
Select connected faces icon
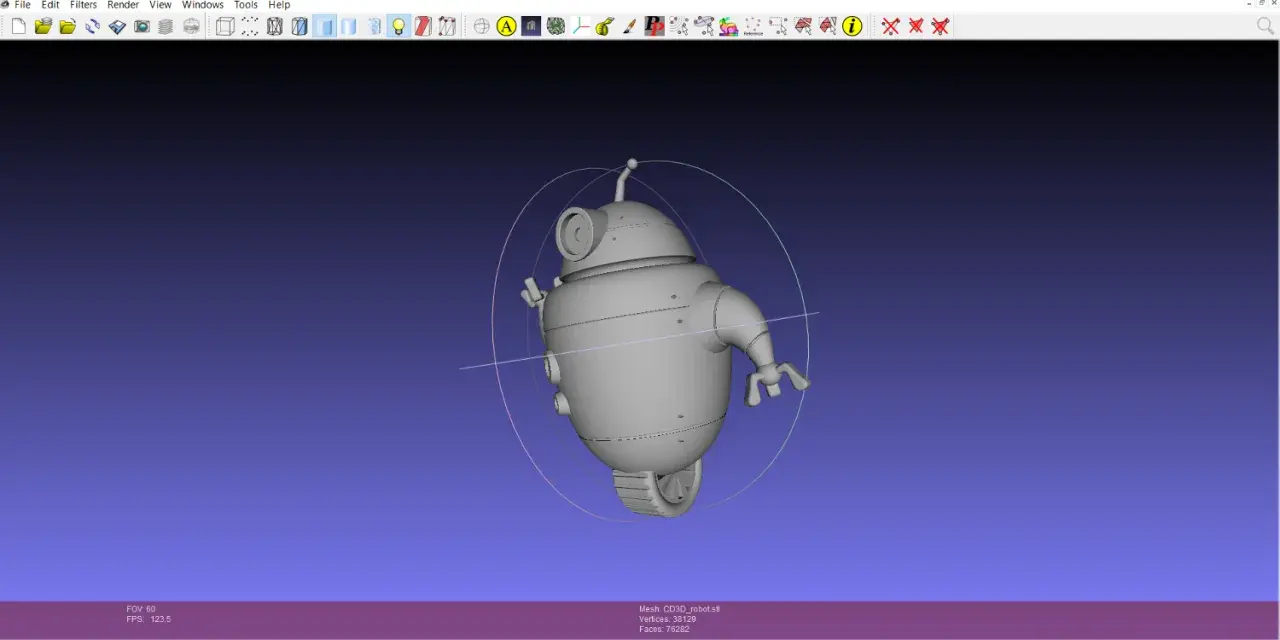(827, 26)
